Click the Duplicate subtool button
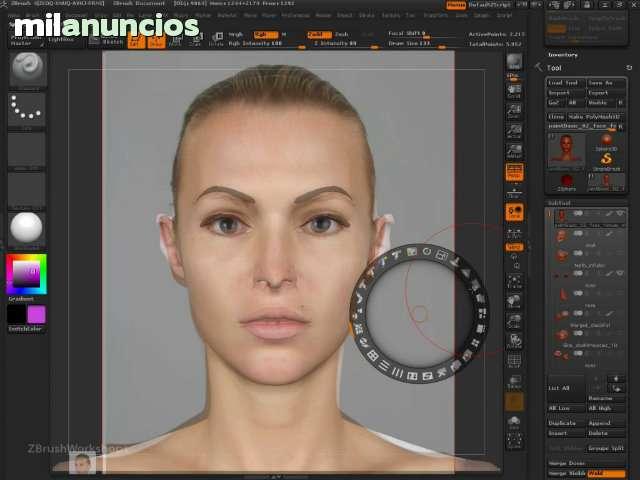 (x=567, y=423)
